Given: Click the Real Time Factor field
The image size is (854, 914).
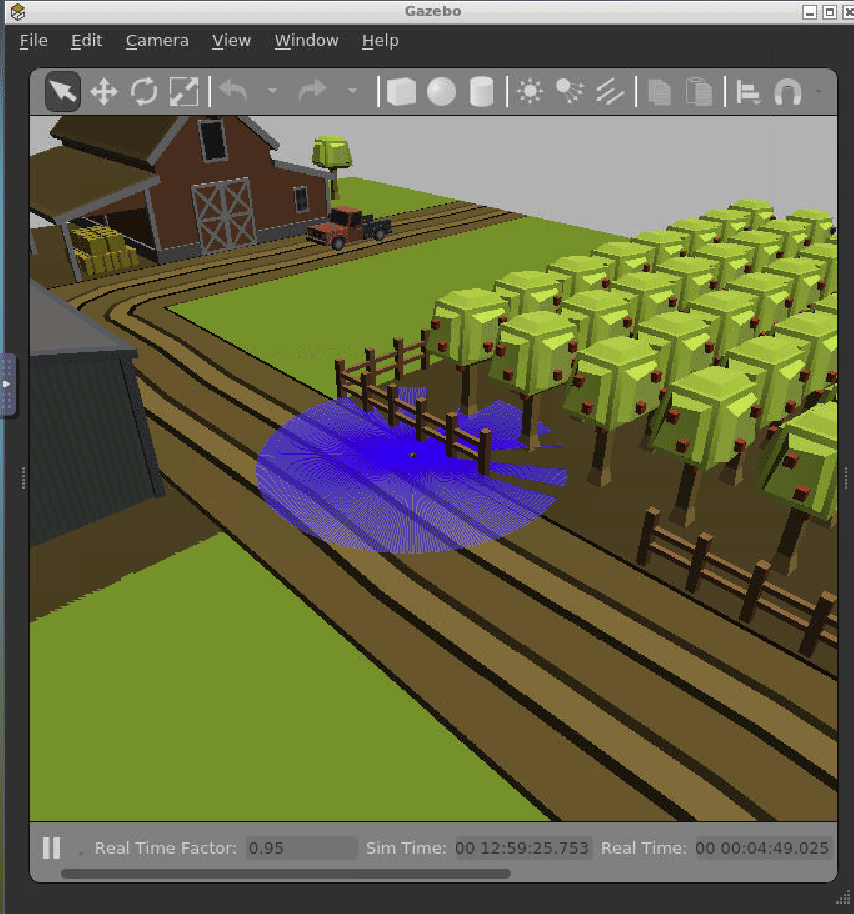Looking at the screenshot, I should click(x=302, y=848).
